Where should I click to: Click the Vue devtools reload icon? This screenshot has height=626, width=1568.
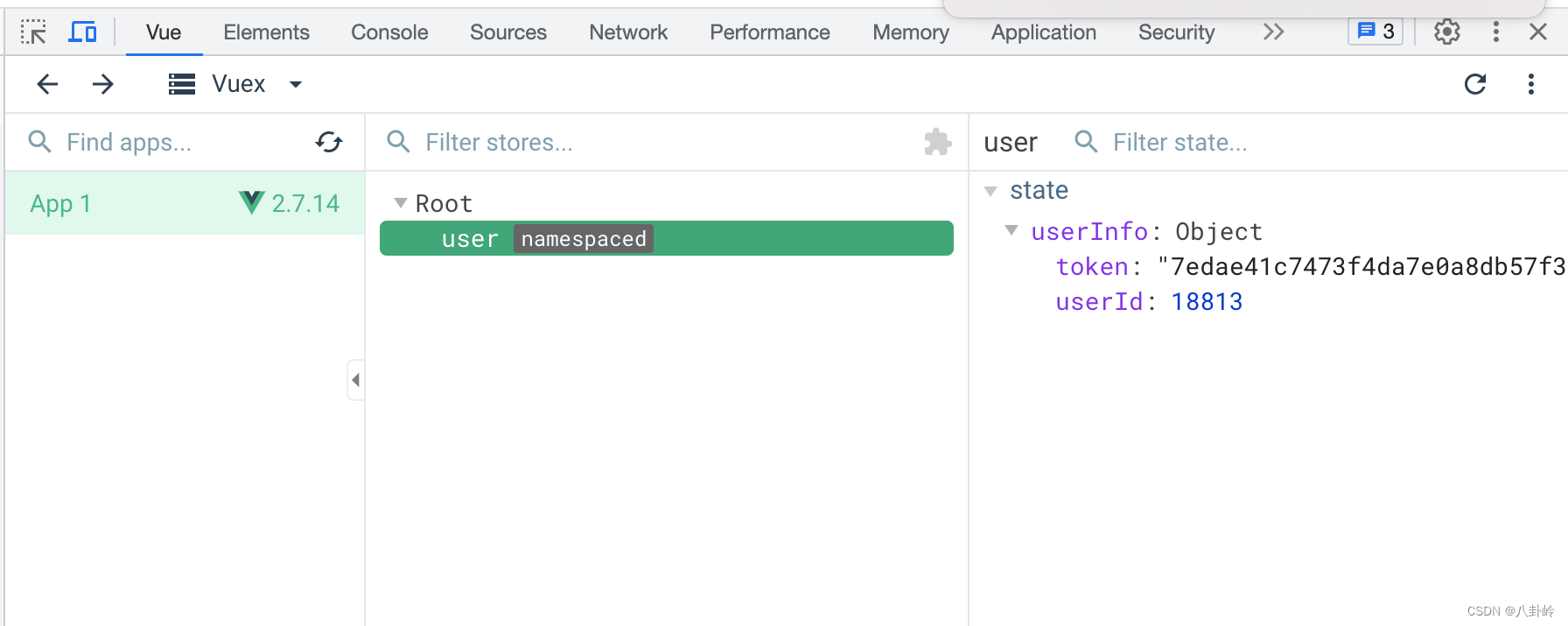click(x=1475, y=84)
